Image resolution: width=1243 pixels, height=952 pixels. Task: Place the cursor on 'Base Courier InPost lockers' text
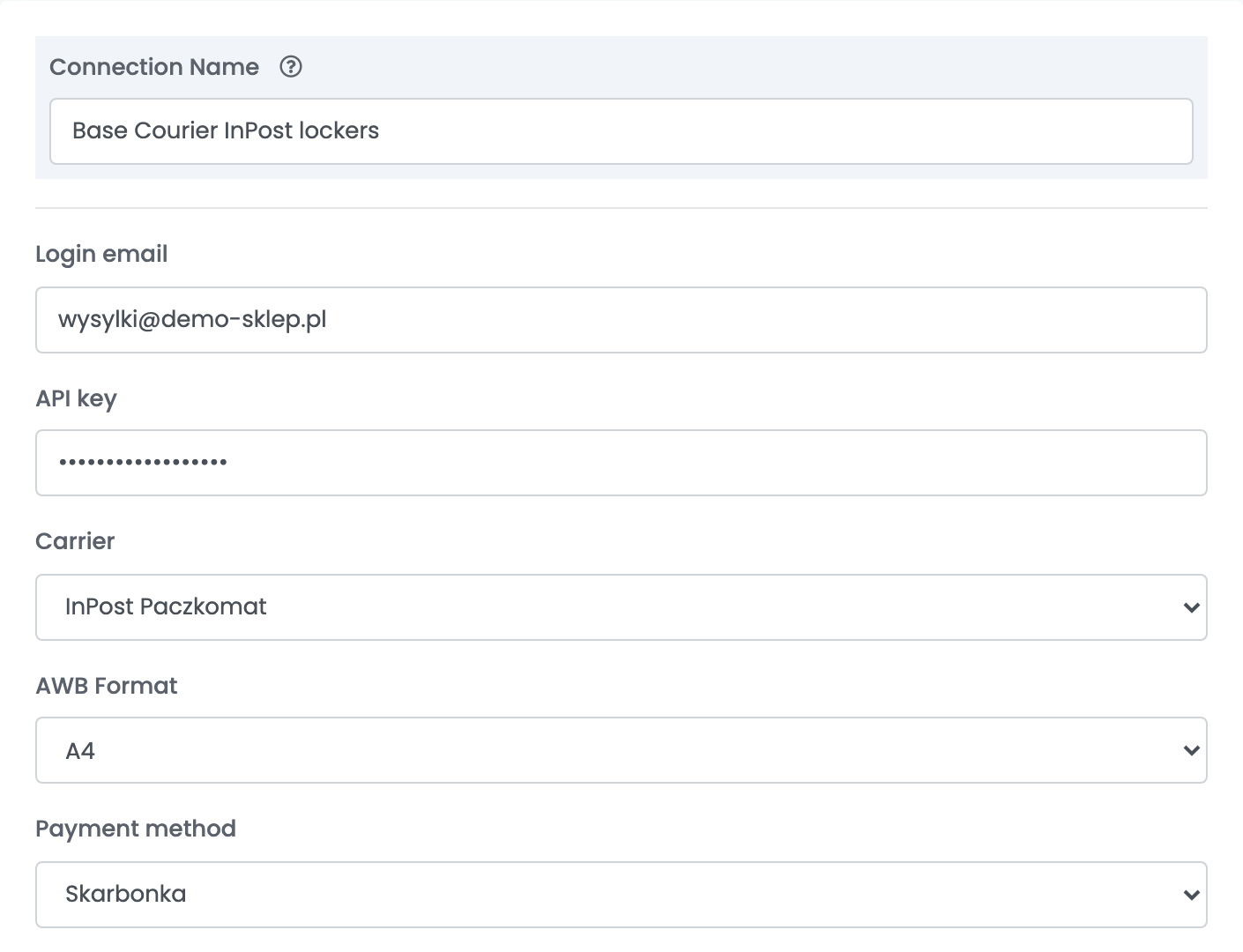[x=226, y=130]
